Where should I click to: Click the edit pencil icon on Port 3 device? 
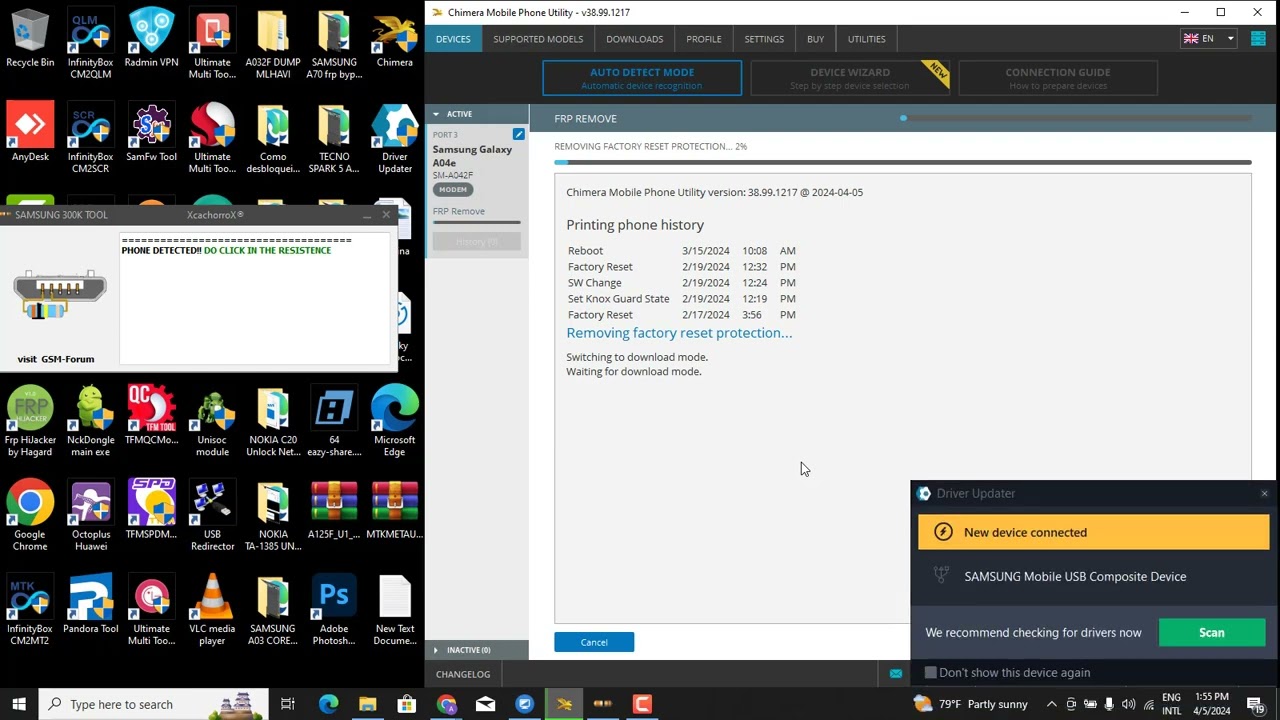pyautogui.click(x=518, y=134)
